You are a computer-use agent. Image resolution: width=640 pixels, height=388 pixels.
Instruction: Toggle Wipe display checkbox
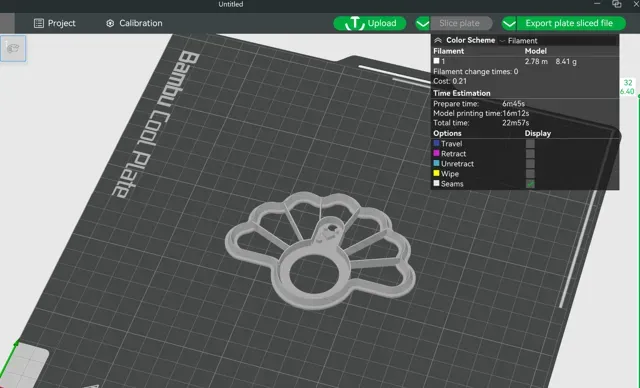(x=530, y=174)
